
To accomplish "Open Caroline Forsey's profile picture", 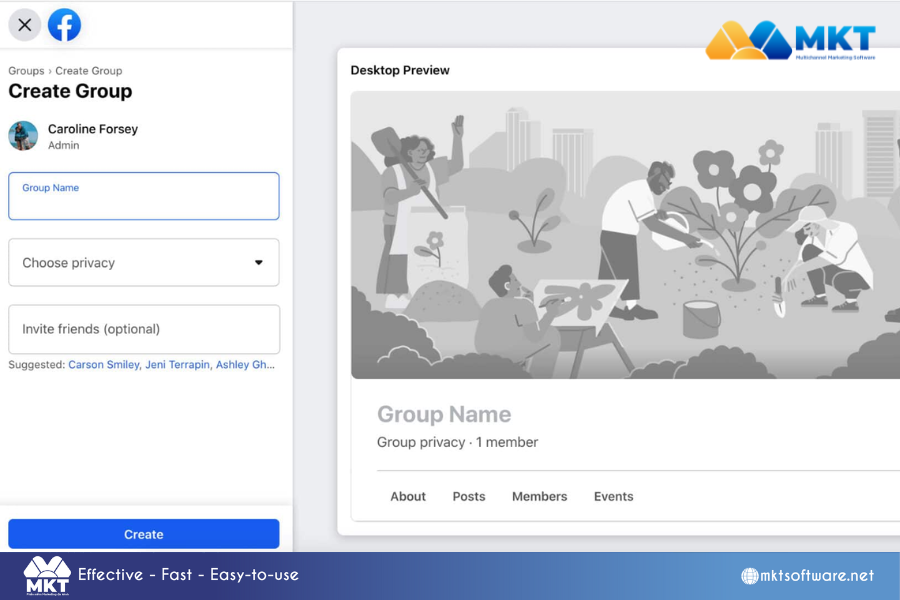I will (x=23, y=136).
